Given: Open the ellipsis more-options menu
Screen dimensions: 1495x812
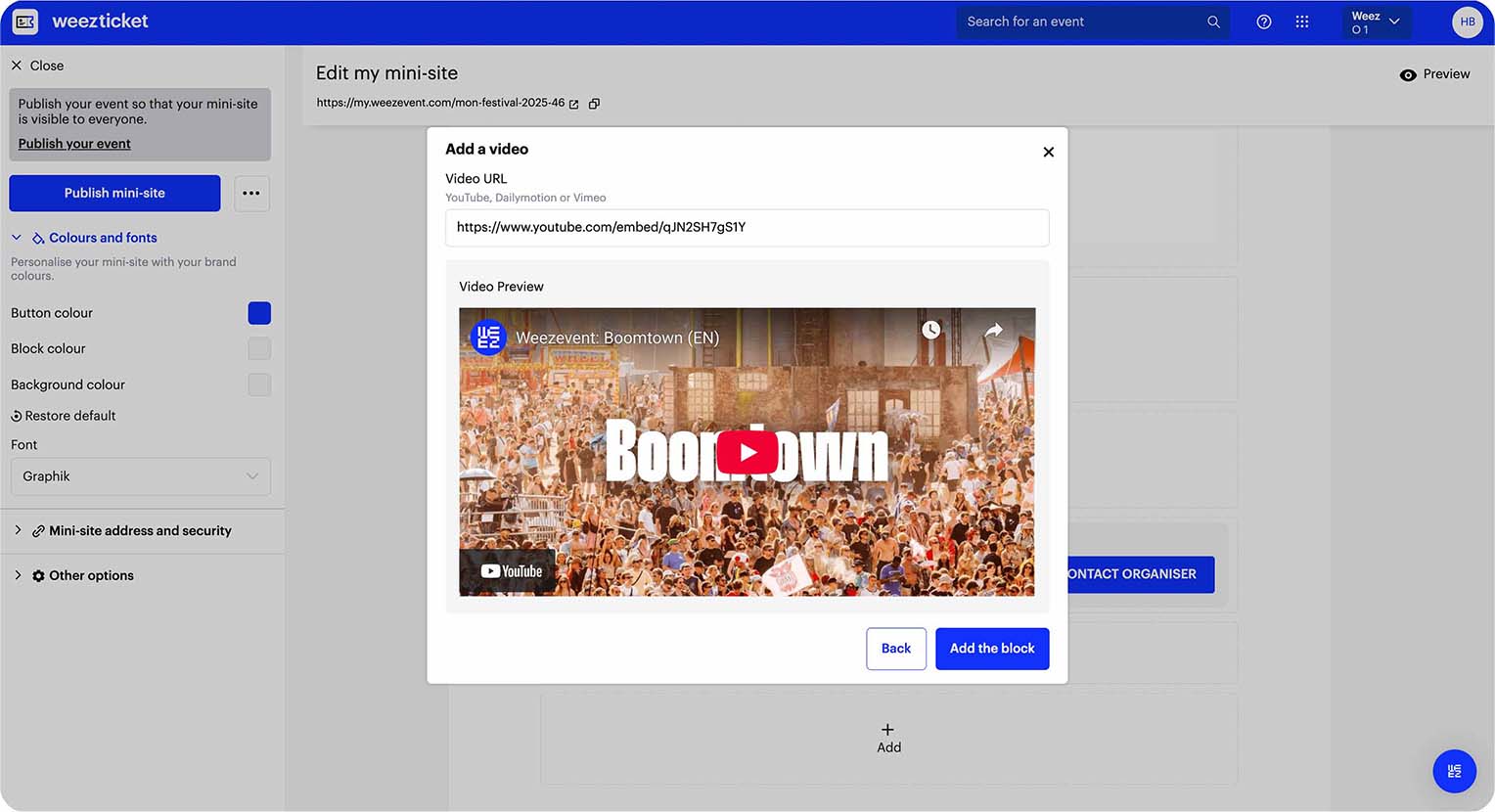Looking at the screenshot, I should [251, 193].
